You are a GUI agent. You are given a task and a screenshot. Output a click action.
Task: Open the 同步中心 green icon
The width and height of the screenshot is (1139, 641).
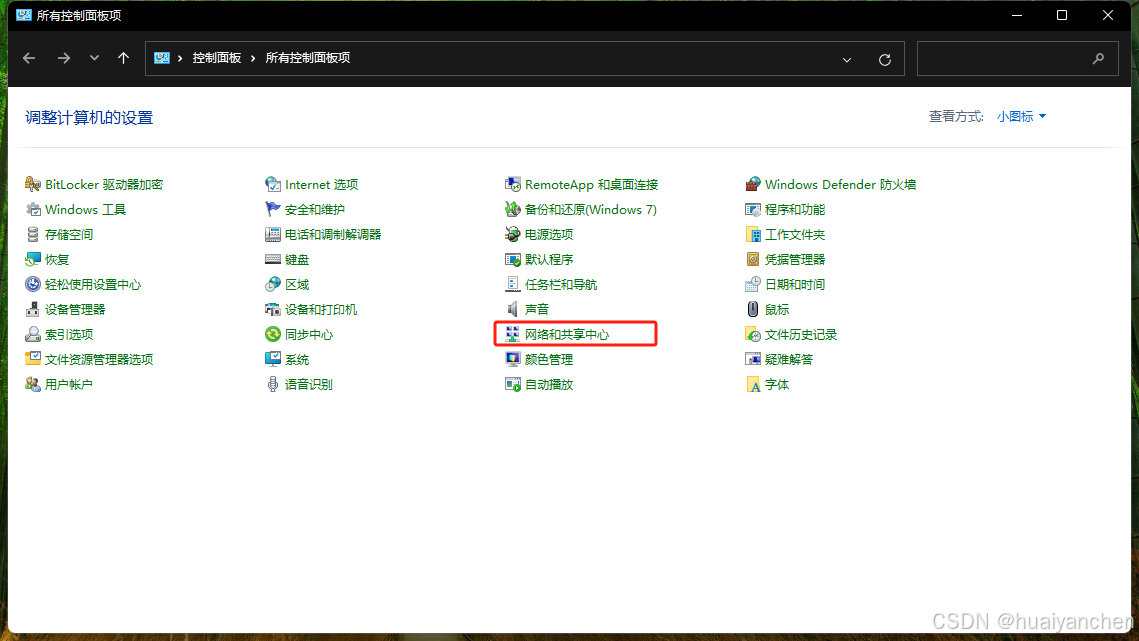tap(272, 334)
